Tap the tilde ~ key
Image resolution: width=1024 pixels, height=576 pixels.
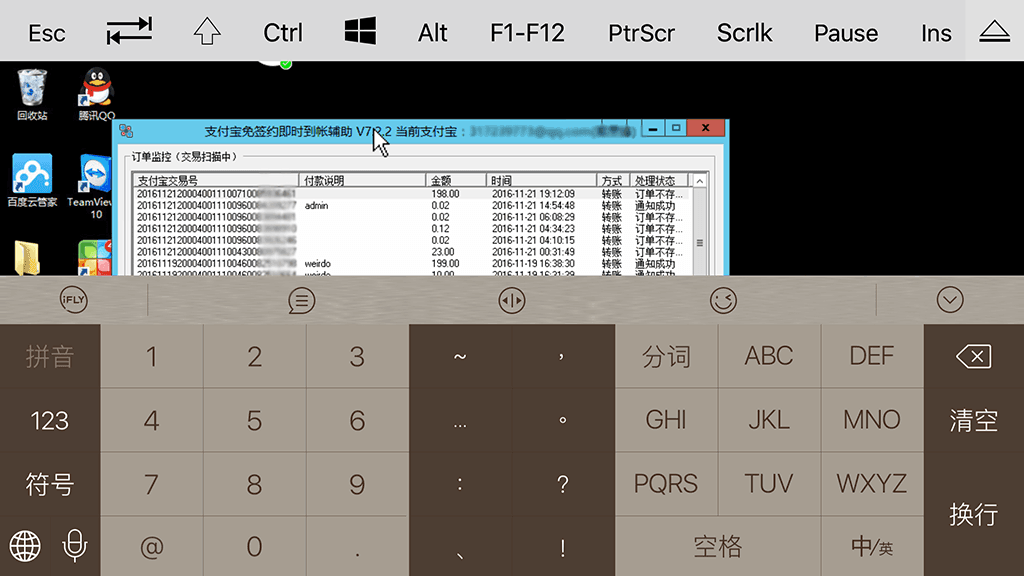click(x=460, y=357)
